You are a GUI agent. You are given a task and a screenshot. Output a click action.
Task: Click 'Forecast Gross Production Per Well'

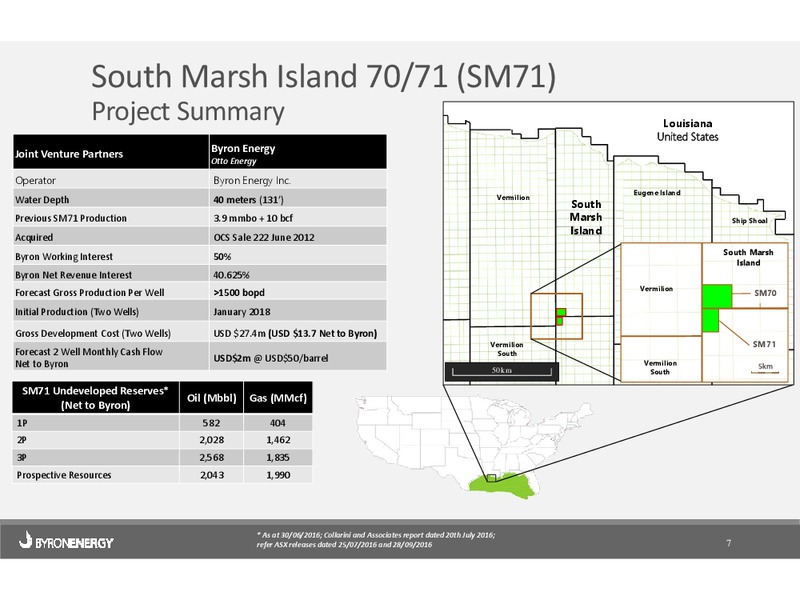click(90, 293)
